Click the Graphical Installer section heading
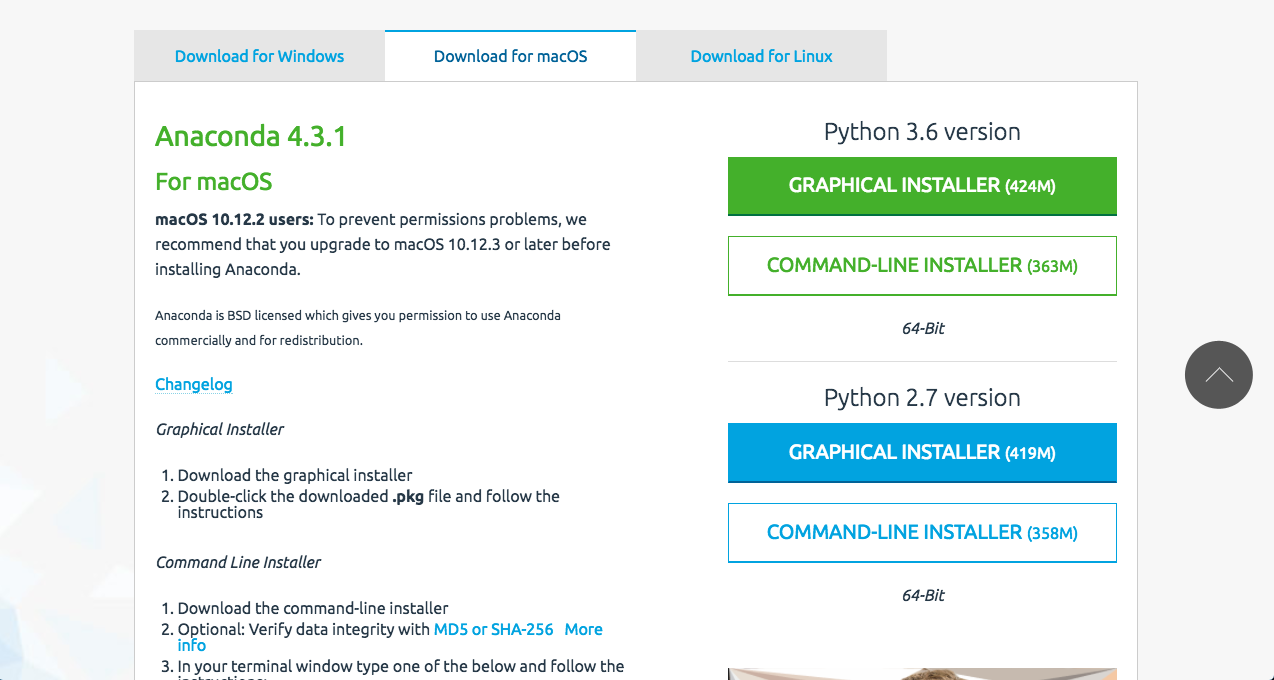The image size is (1274, 680). point(219,429)
